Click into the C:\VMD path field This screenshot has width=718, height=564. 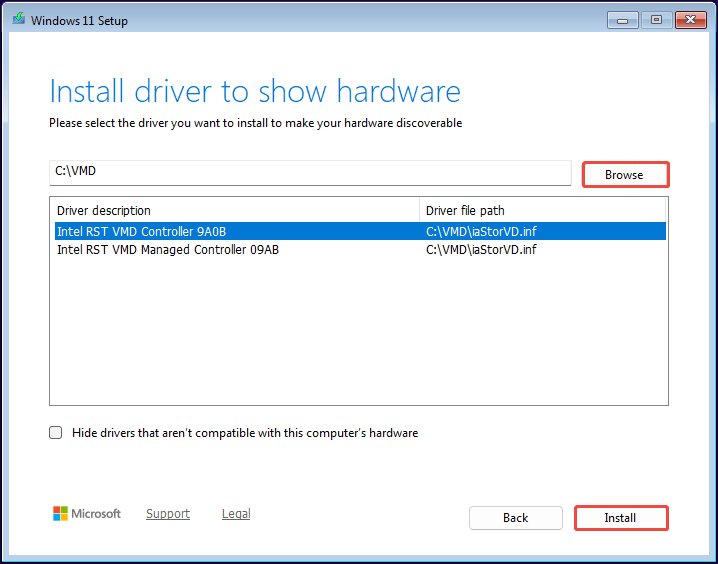(x=310, y=173)
